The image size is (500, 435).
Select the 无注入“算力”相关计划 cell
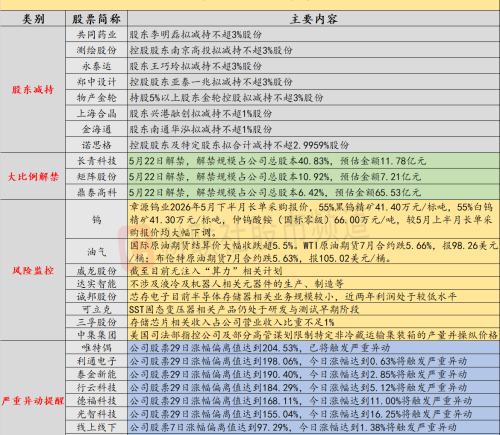point(314,271)
